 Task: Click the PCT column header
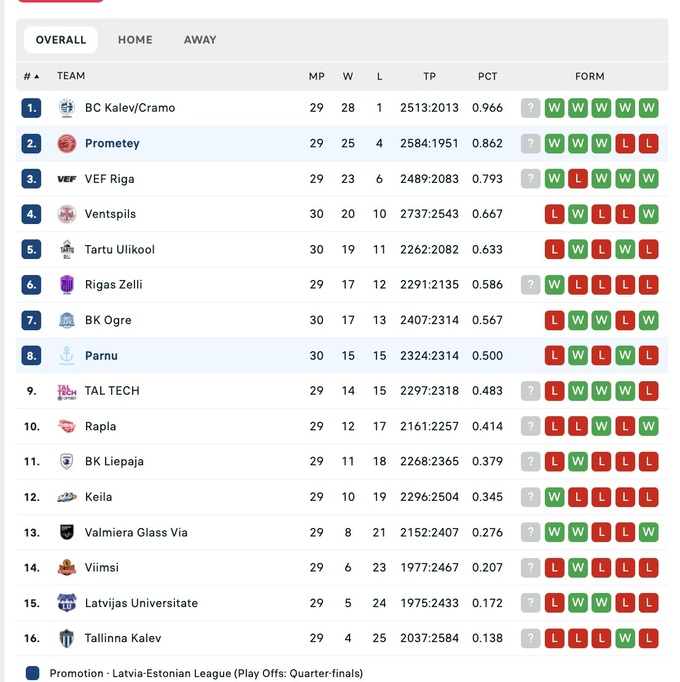click(487, 76)
